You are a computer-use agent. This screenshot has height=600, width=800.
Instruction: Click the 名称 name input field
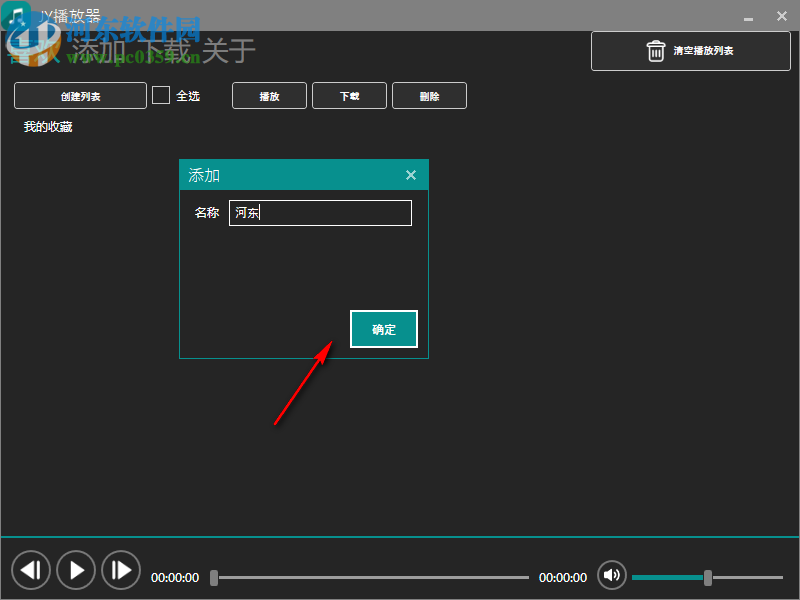[320, 212]
